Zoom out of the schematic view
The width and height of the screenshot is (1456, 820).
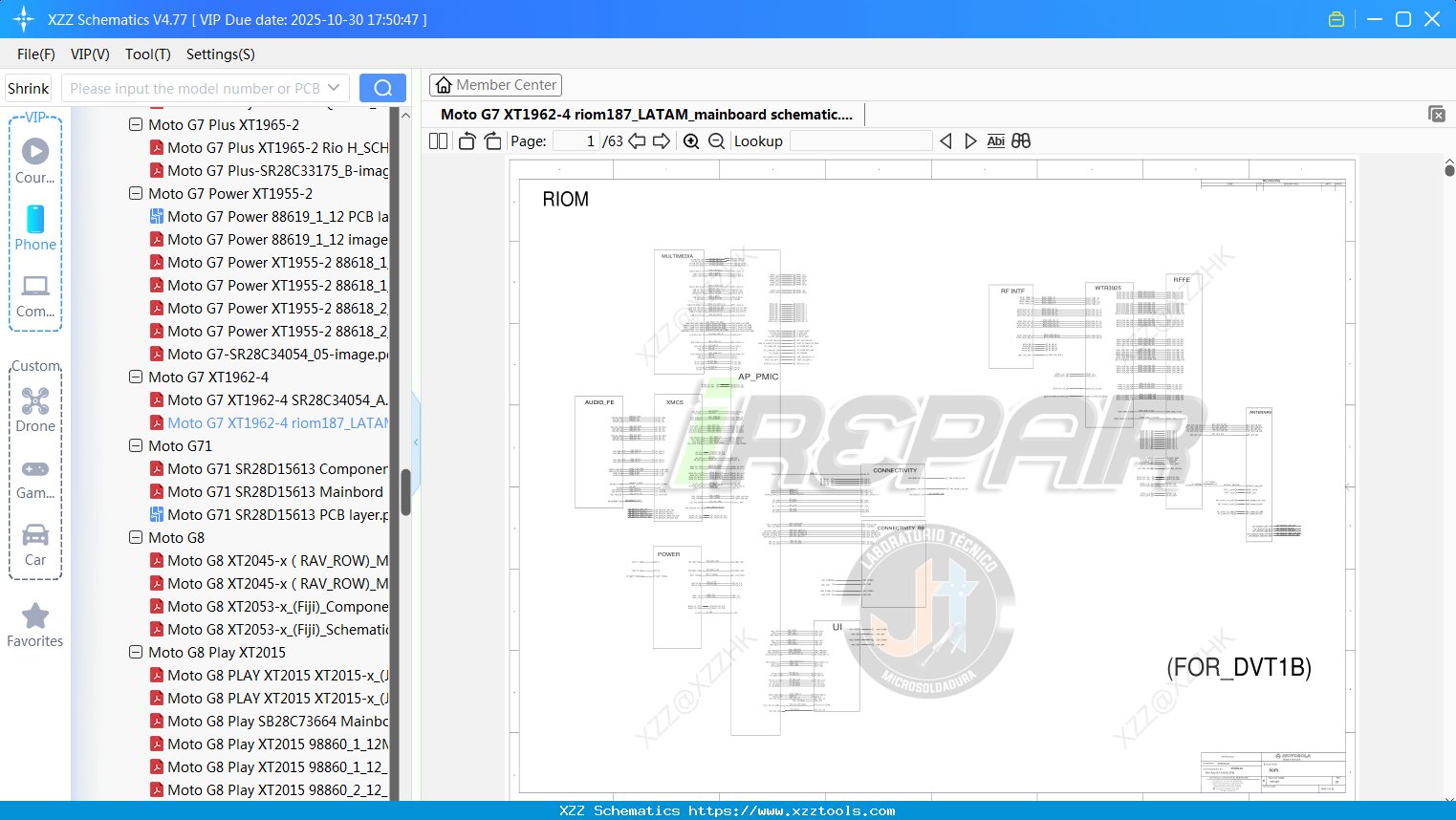[x=716, y=140]
